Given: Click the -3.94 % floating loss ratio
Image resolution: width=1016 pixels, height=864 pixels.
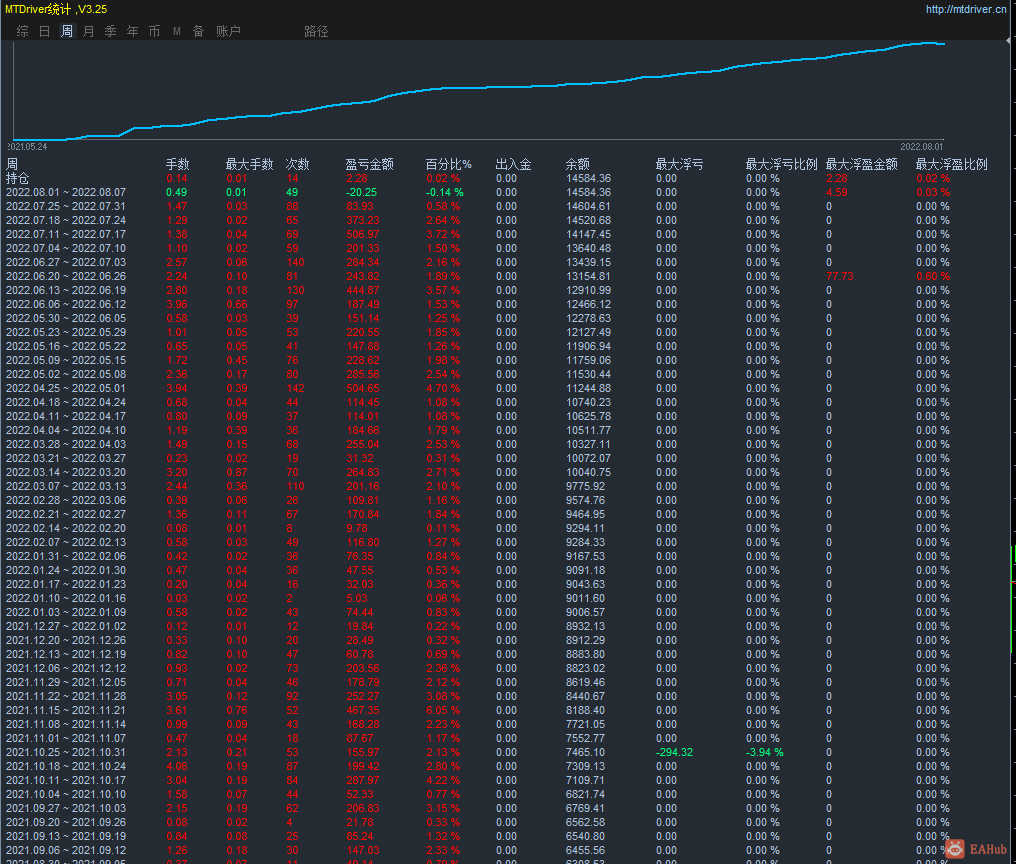Looking at the screenshot, I should click(765, 753).
